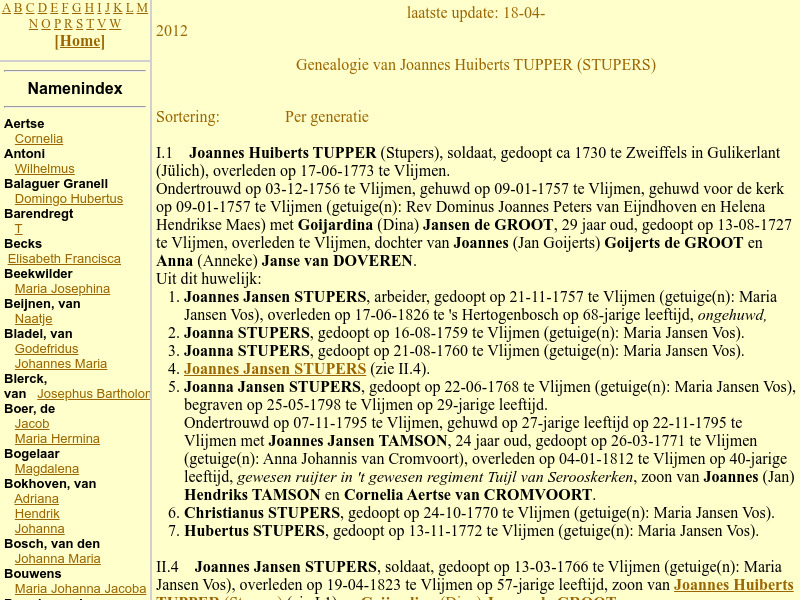800x600 pixels.
Task: Open the letter A index page
Action: 6,8
